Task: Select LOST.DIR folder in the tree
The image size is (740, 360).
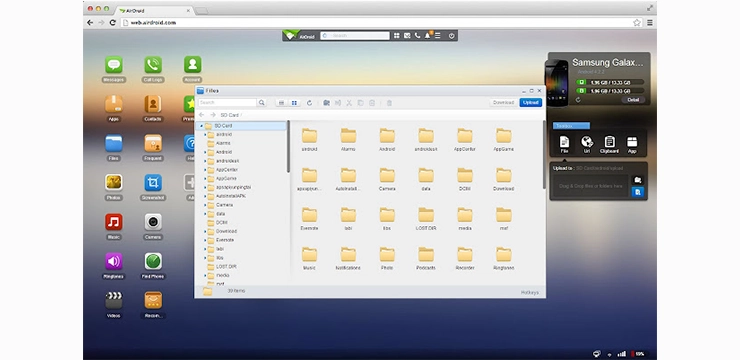Action: point(226,266)
